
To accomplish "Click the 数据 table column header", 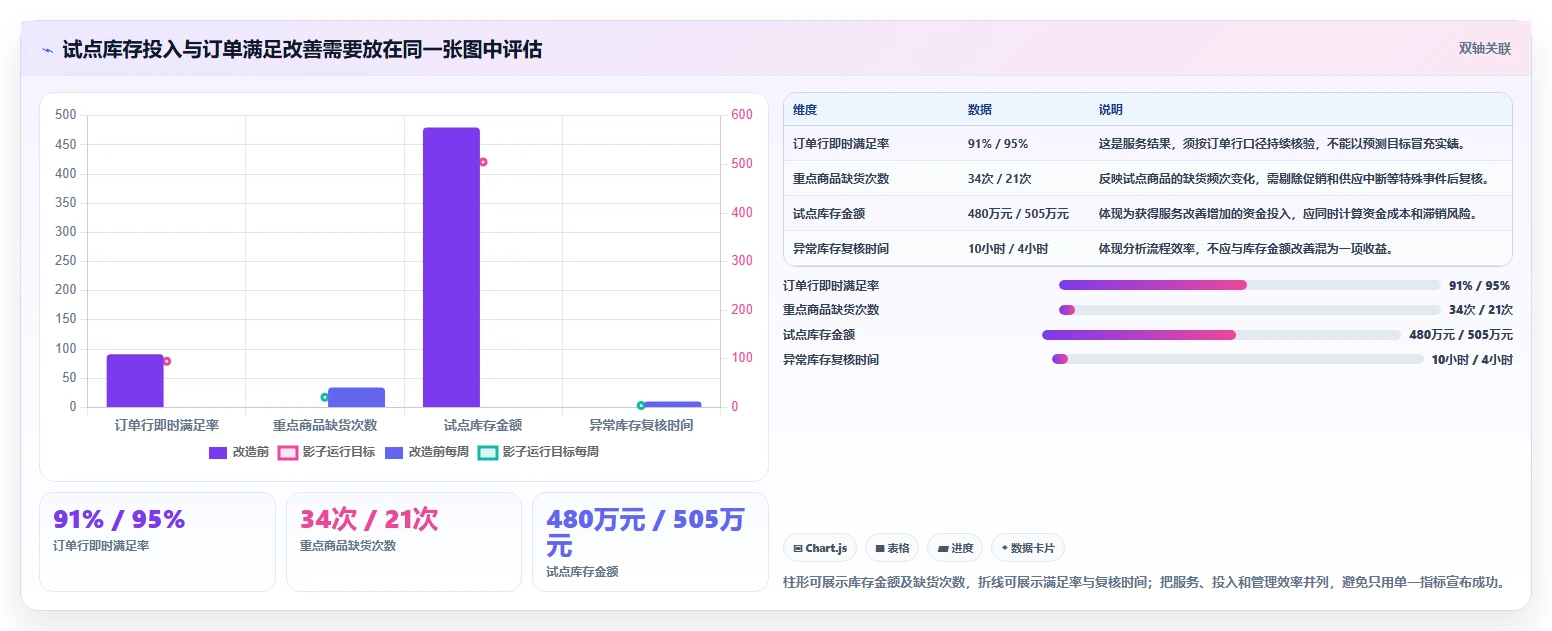I will pyautogui.click(x=980, y=109).
